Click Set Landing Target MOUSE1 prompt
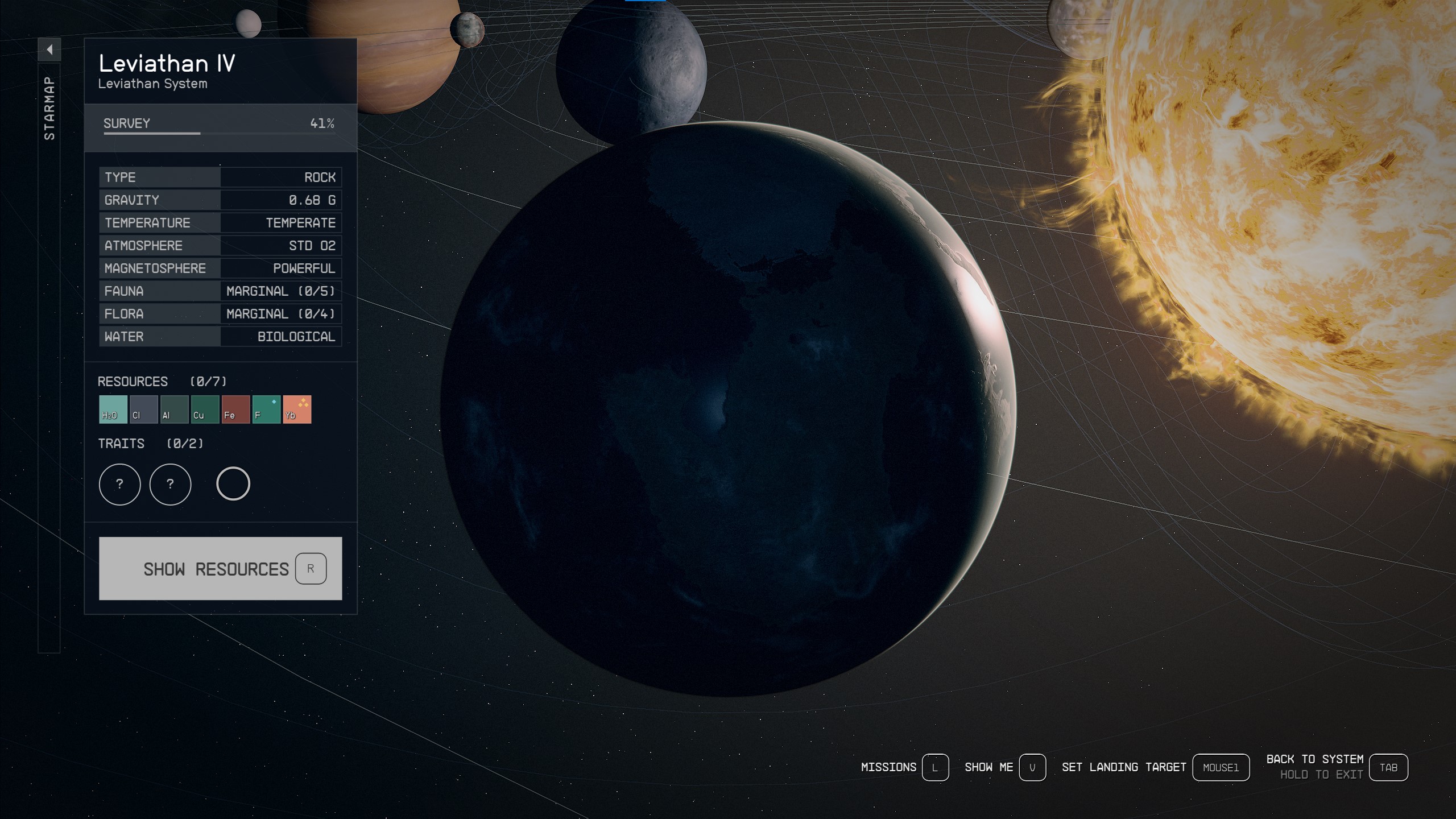Viewport: 1456px width, 819px height. [1221, 767]
